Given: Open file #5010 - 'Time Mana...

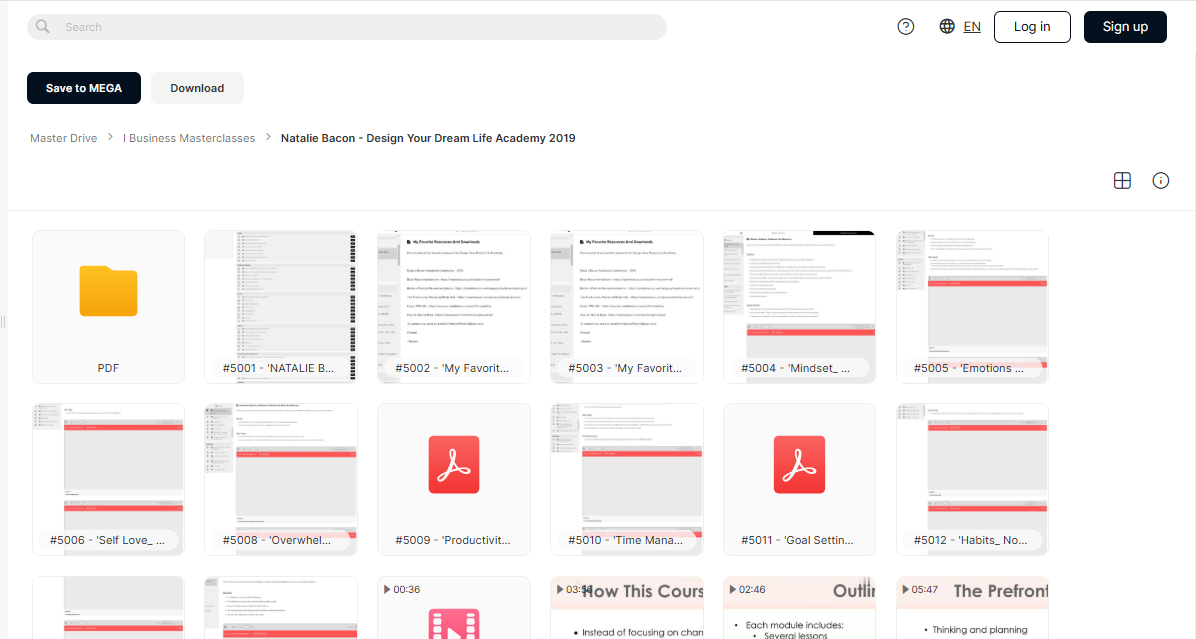Looking at the screenshot, I should 626,479.
